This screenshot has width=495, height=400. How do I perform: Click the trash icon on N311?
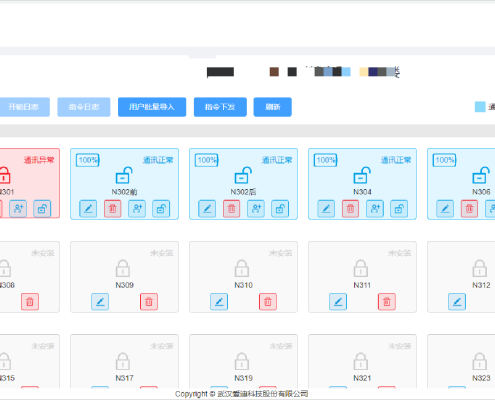[387, 302]
